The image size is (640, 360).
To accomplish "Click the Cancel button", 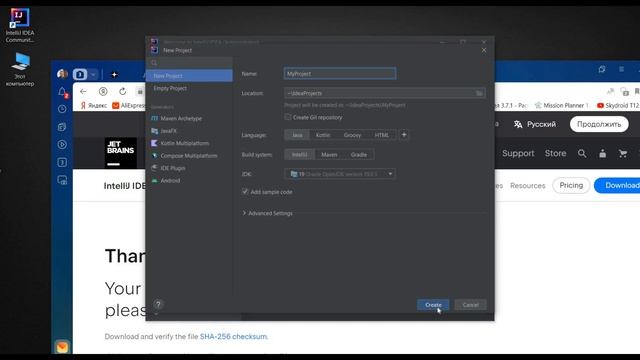I will coord(470,305).
